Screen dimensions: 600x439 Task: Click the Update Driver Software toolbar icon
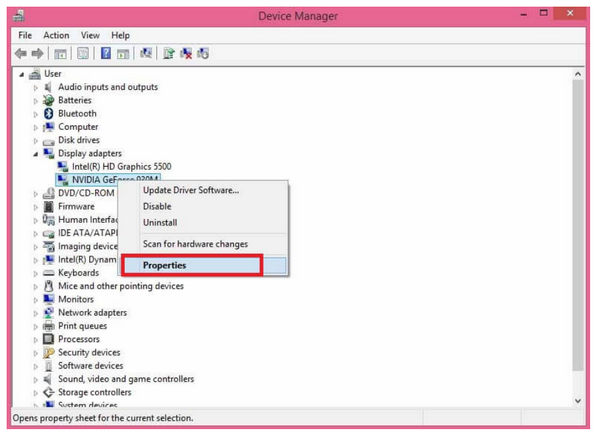pos(168,53)
